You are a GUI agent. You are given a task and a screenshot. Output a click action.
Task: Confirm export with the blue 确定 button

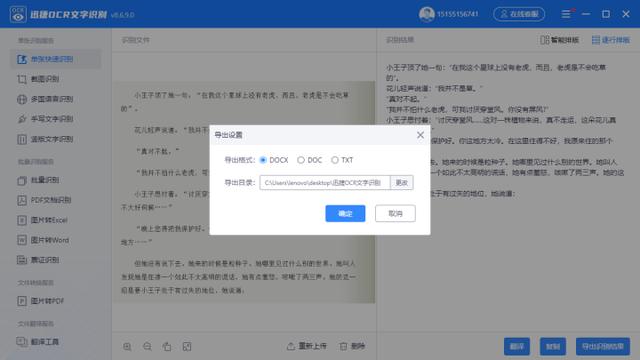[345, 213]
